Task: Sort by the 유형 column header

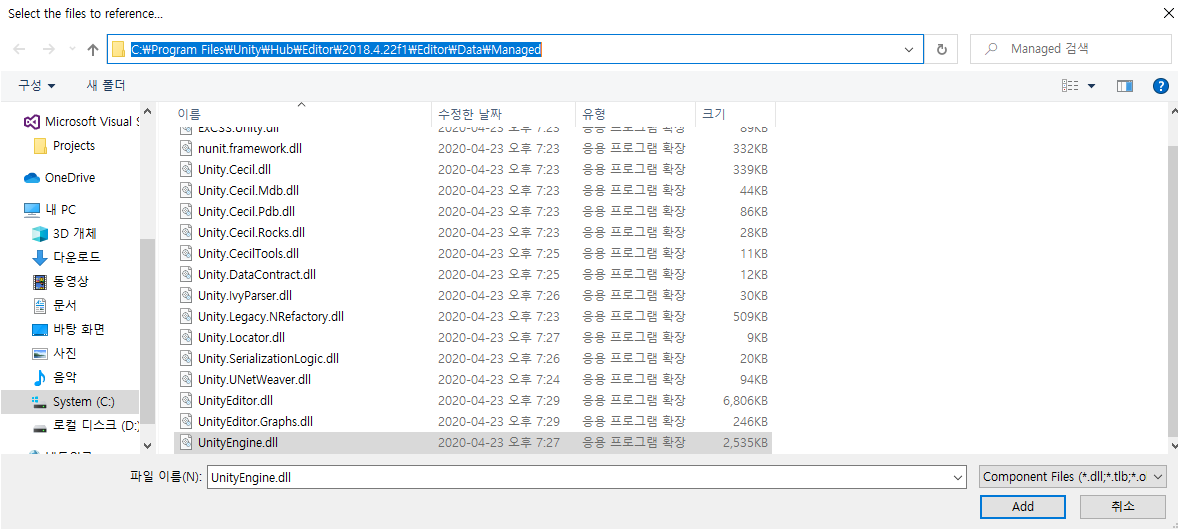Action: tap(636, 114)
